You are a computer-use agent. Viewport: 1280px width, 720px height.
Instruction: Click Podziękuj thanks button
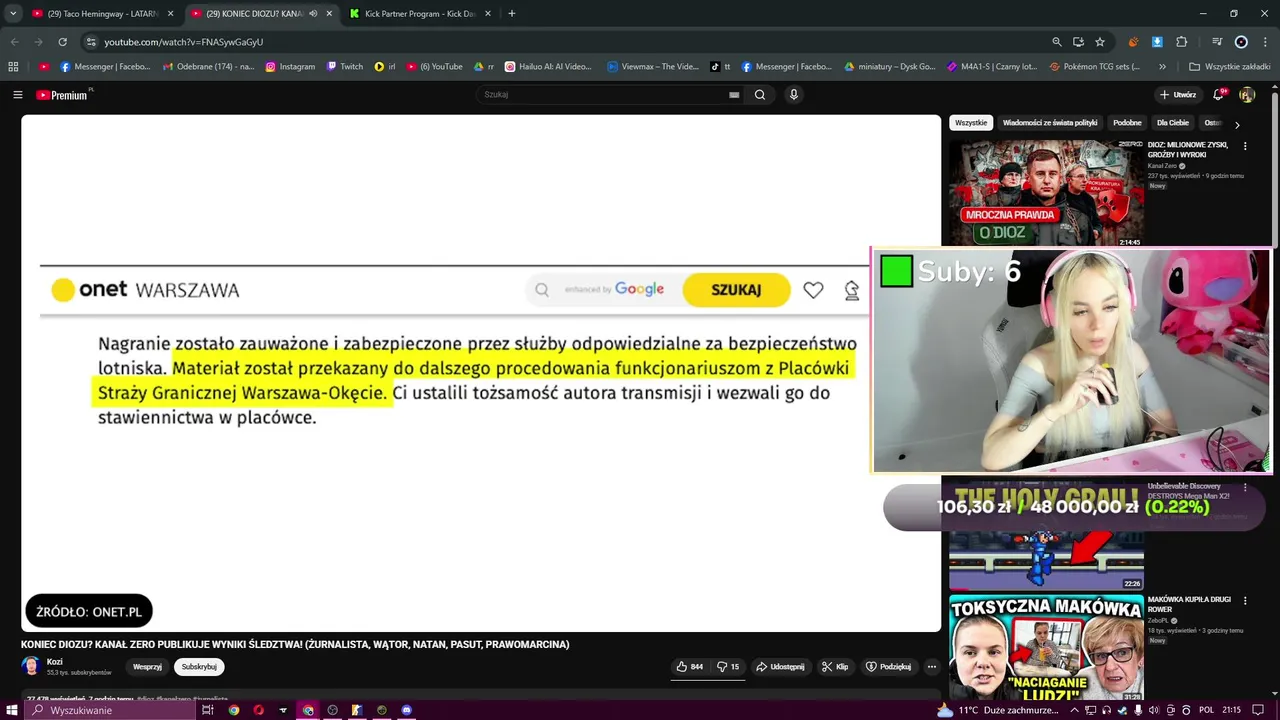tap(888, 667)
